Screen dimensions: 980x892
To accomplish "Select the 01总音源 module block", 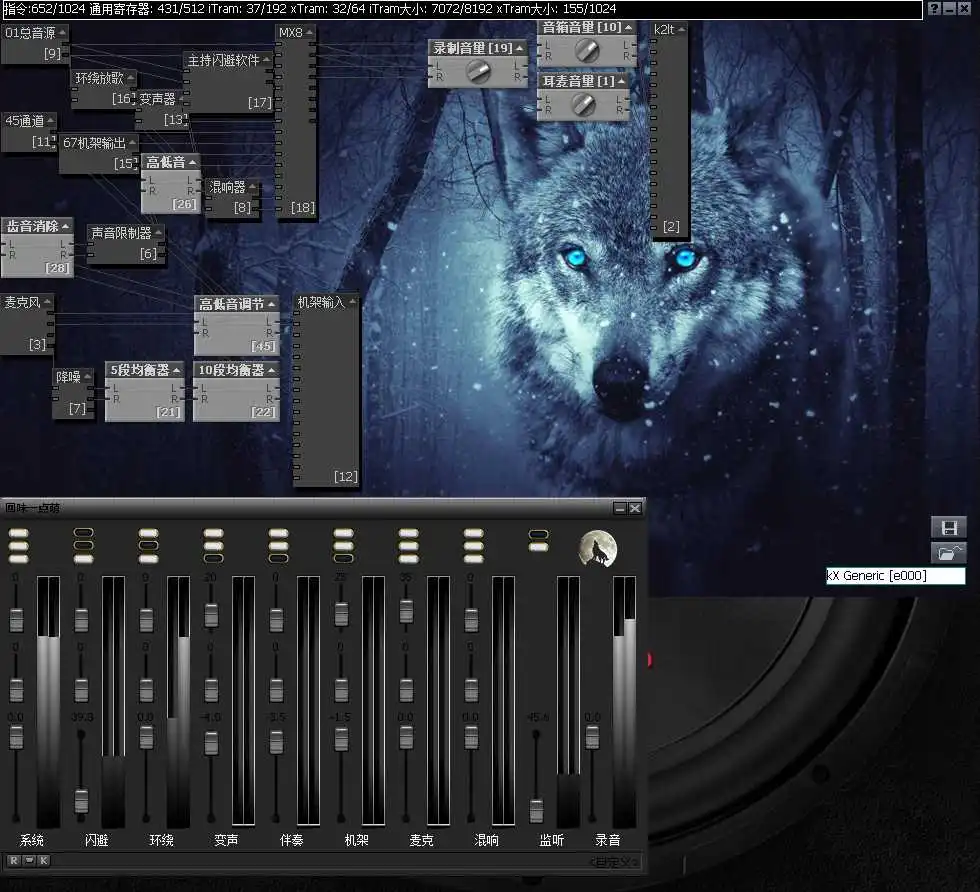I will click(35, 44).
